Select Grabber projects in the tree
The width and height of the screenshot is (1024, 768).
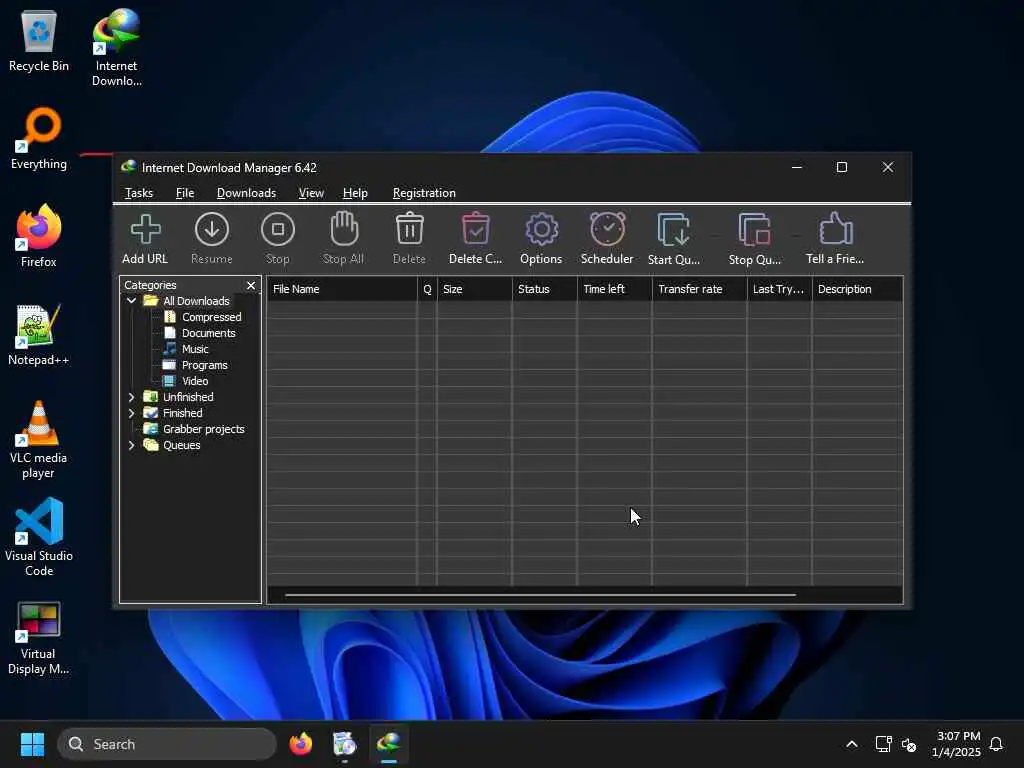(203, 429)
